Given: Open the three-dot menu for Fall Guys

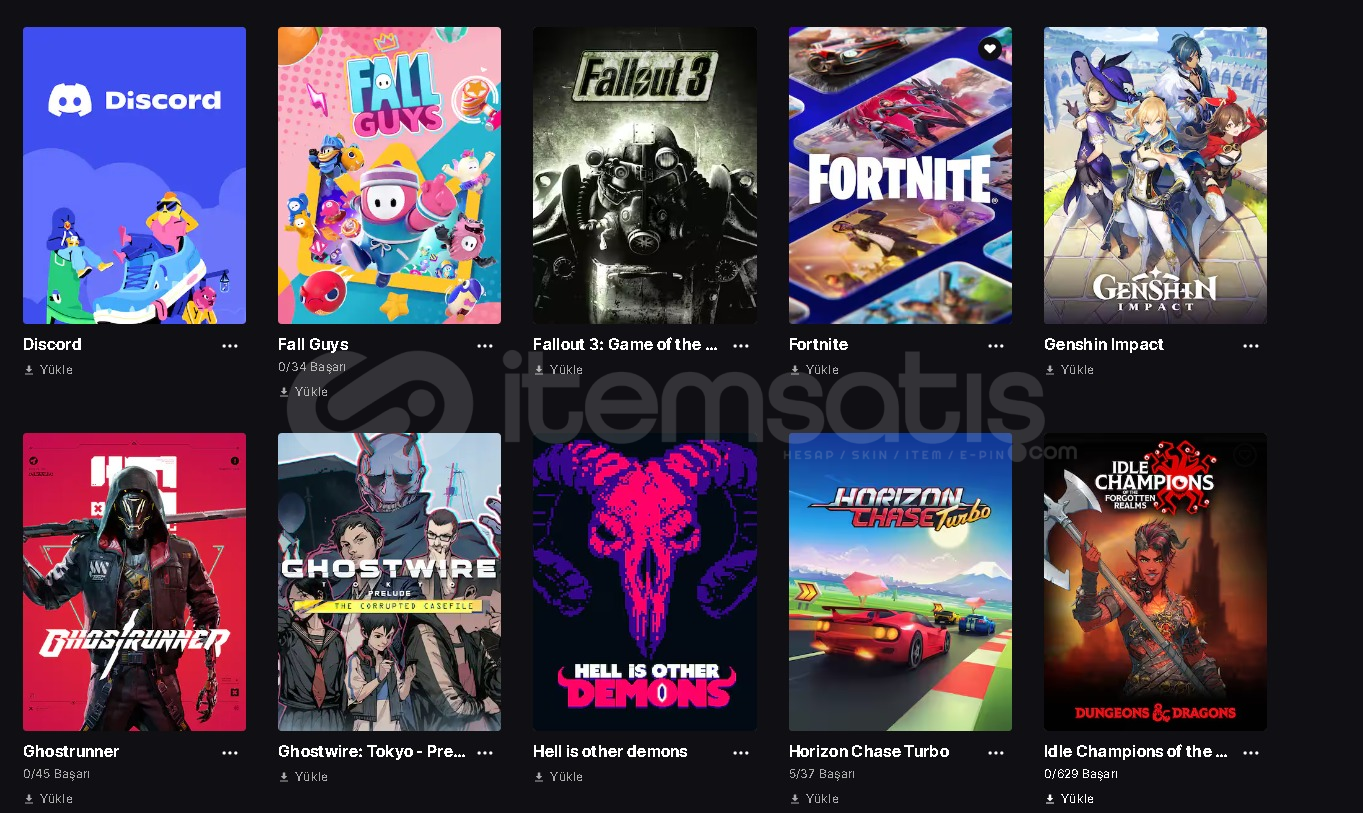Looking at the screenshot, I should pos(485,346).
